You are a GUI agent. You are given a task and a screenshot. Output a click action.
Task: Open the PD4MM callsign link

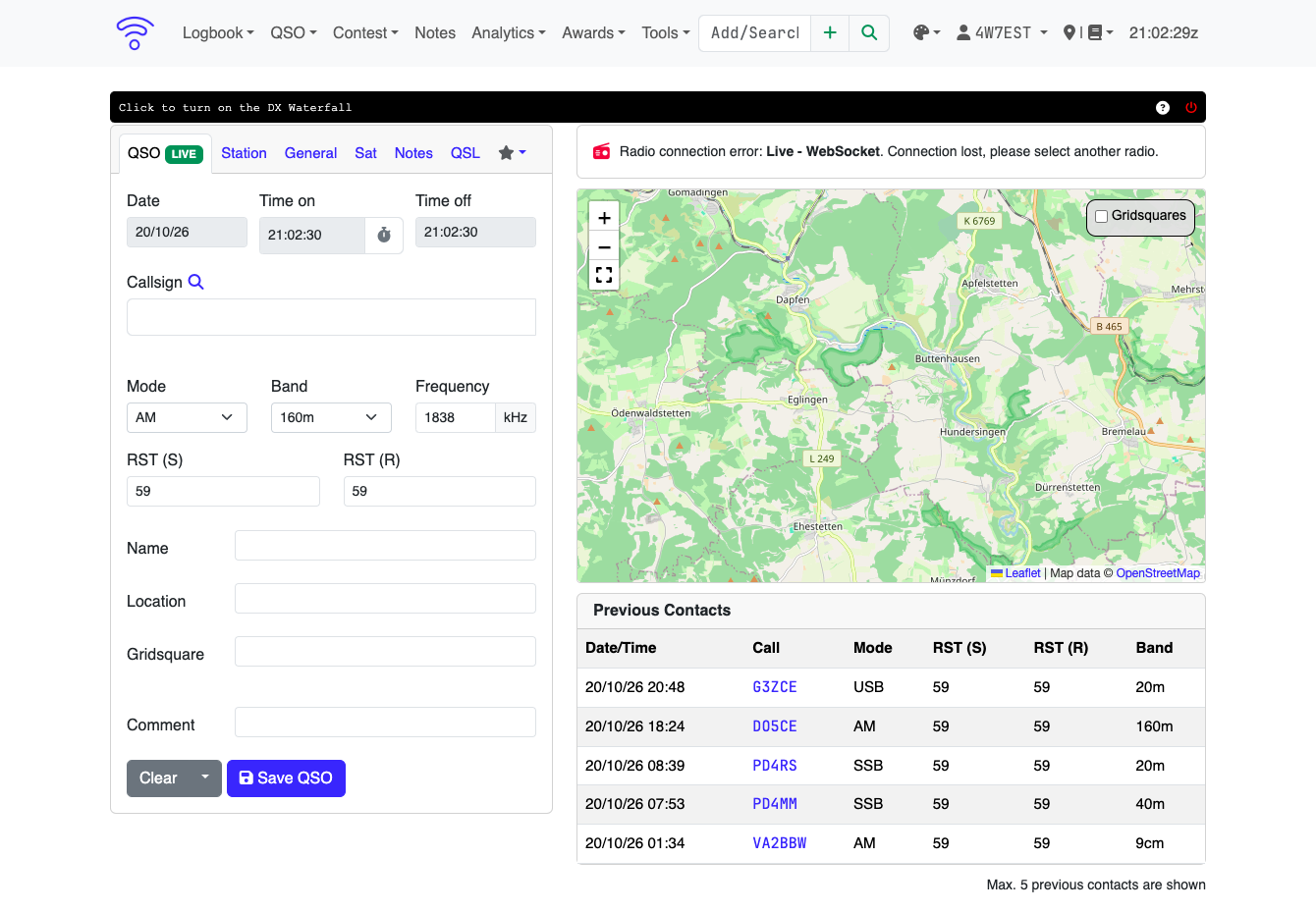(x=775, y=804)
